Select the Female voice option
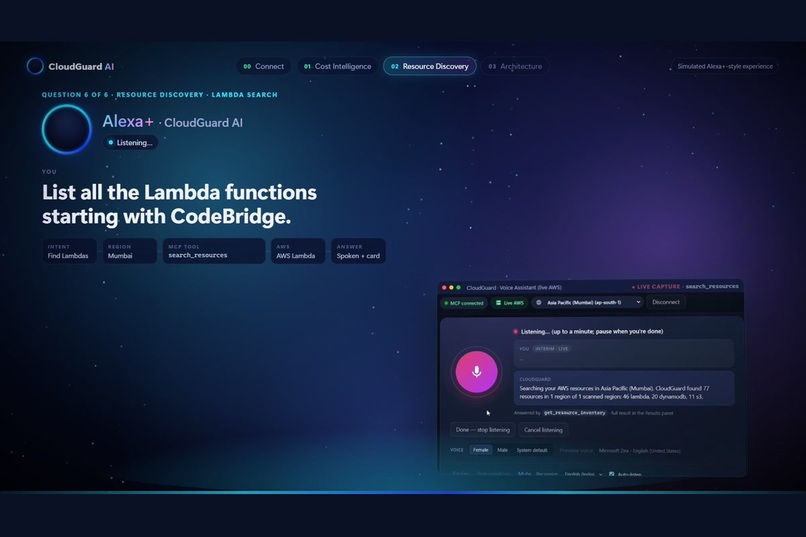806x537 pixels. point(481,450)
